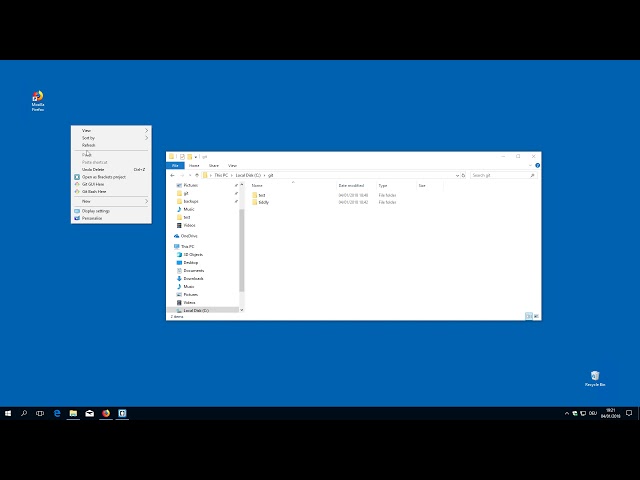Select OneDrive in the navigation pane
The image size is (640, 480).
click(x=186, y=236)
